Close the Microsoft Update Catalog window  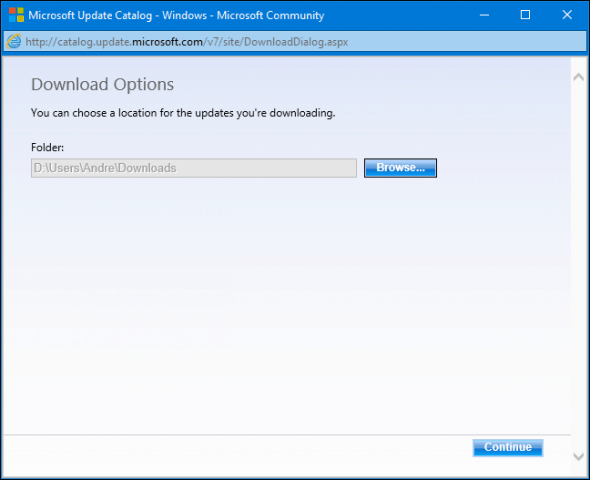pyautogui.click(x=567, y=15)
